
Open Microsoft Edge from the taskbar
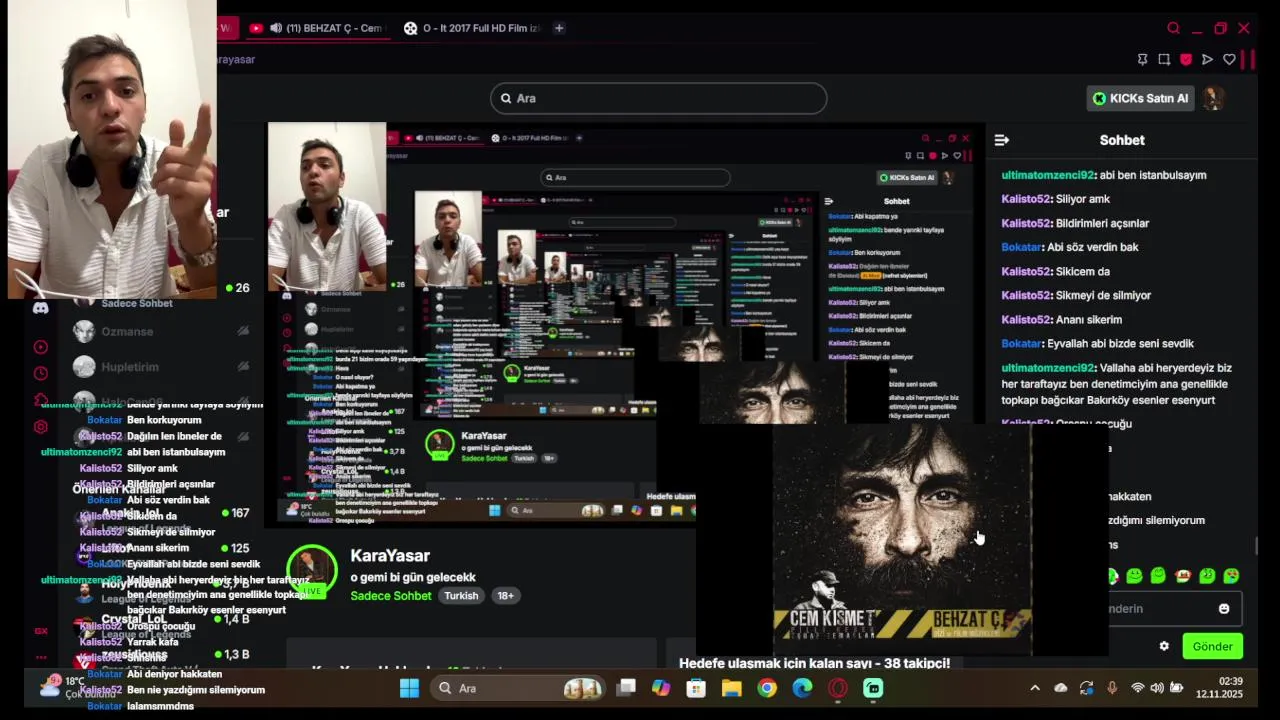pyautogui.click(x=802, y=688)
